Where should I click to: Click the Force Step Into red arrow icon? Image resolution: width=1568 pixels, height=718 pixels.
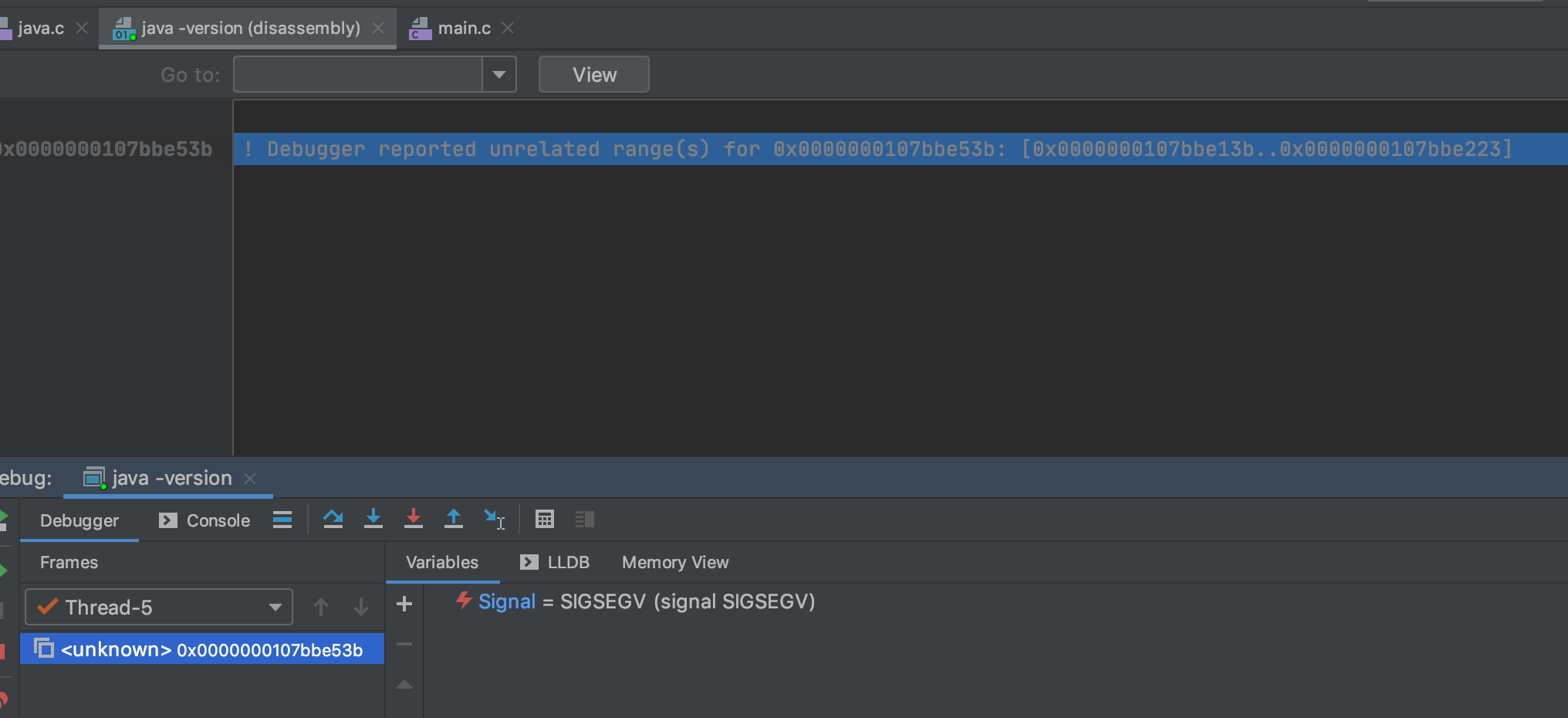pyautogui.click(x=414, y=520)
